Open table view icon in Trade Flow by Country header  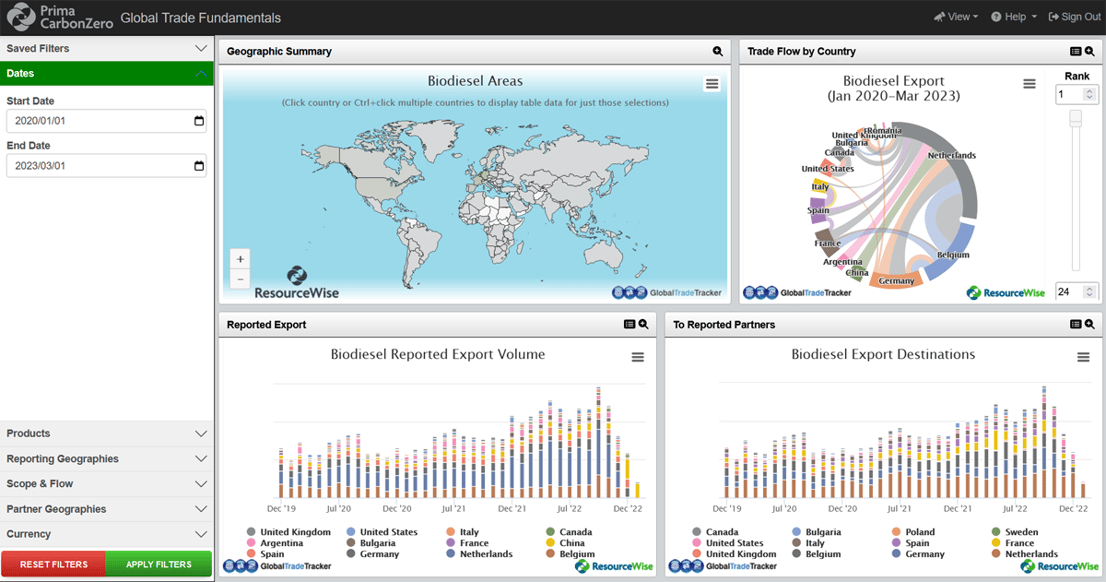(x=1075, y=51)
